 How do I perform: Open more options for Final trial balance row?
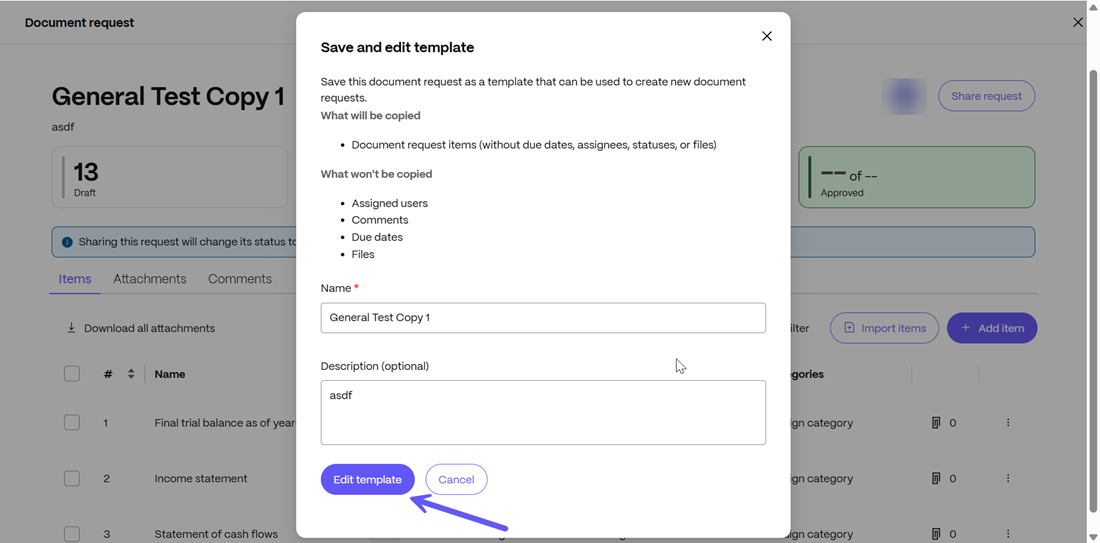pyautogui.click(x=1008, y=423)
